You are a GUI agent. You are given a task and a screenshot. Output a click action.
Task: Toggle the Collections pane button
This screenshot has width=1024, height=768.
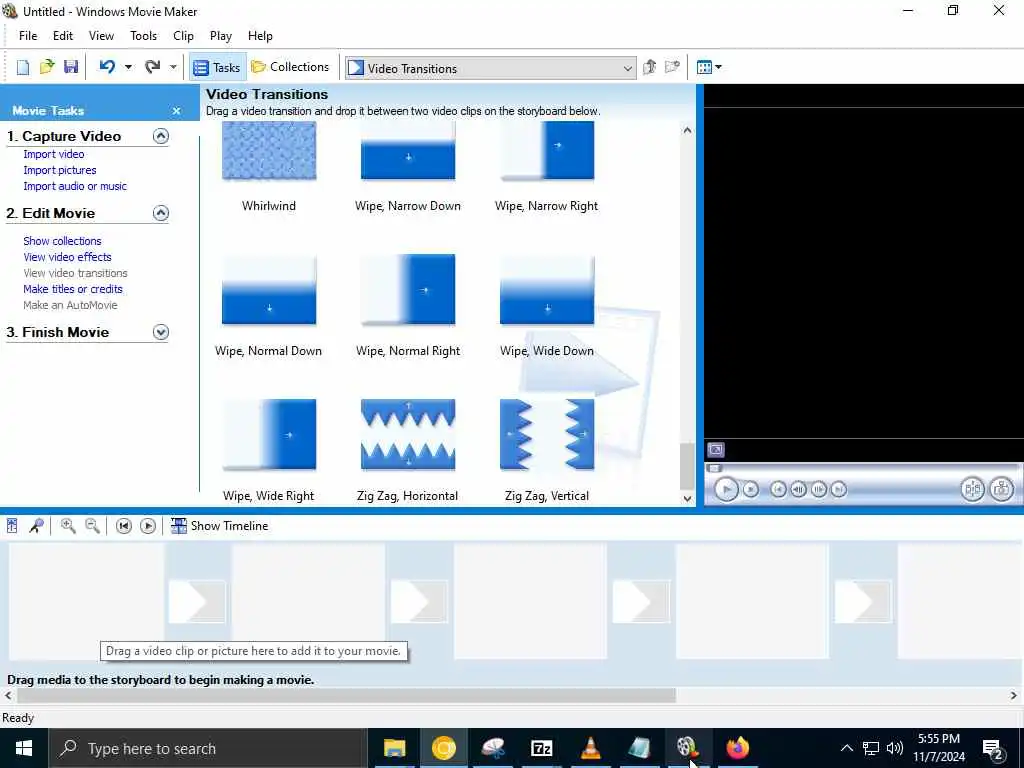pos(291,67)
